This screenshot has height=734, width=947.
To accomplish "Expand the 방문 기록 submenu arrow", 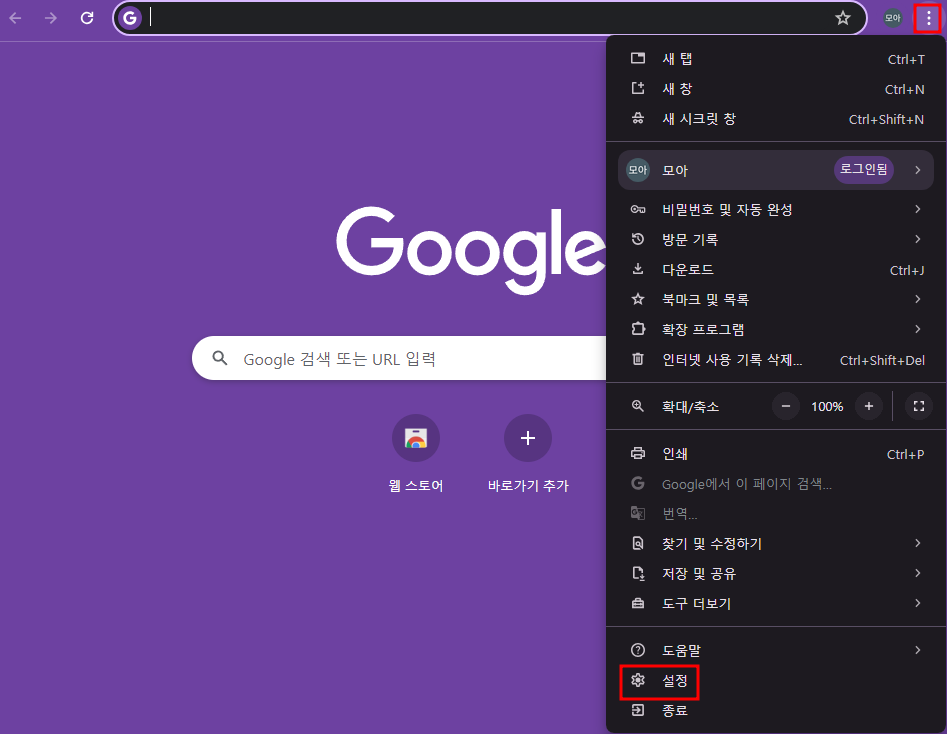I will click(x=917, y=239).
